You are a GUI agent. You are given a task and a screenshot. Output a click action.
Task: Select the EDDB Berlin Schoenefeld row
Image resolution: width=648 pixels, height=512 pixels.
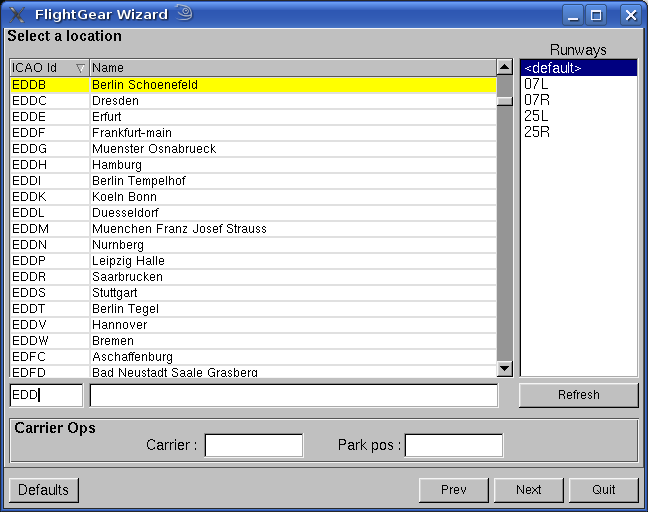coord(253,85)
